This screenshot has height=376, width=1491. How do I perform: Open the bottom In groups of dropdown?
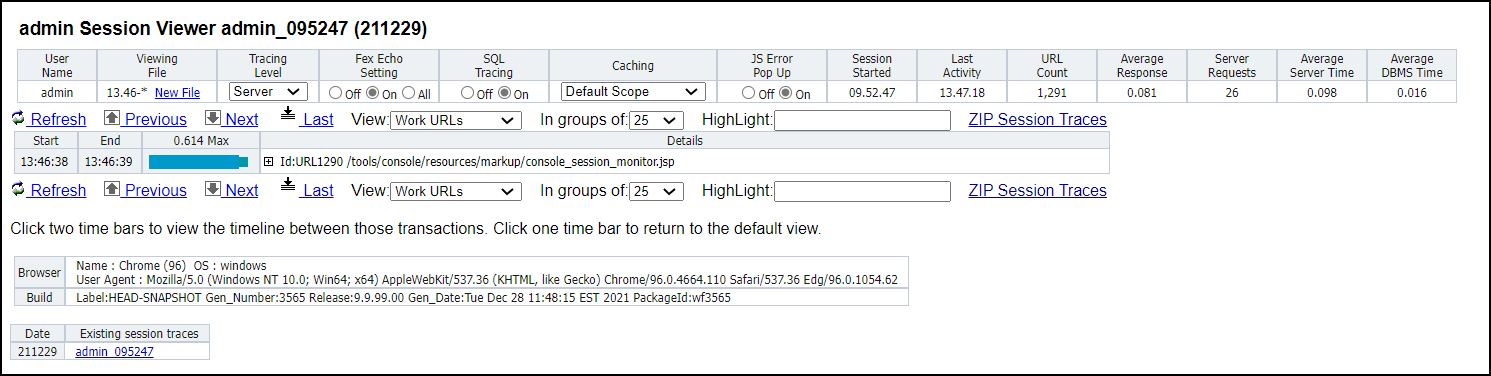coord(656,191)
